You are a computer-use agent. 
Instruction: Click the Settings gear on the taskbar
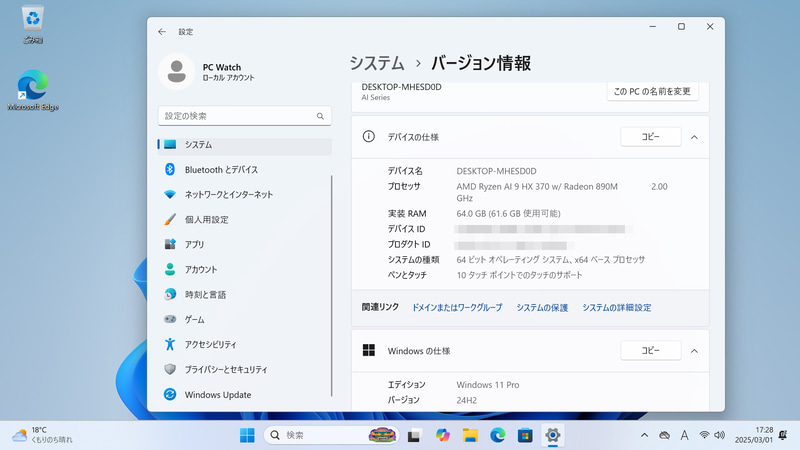553,435
